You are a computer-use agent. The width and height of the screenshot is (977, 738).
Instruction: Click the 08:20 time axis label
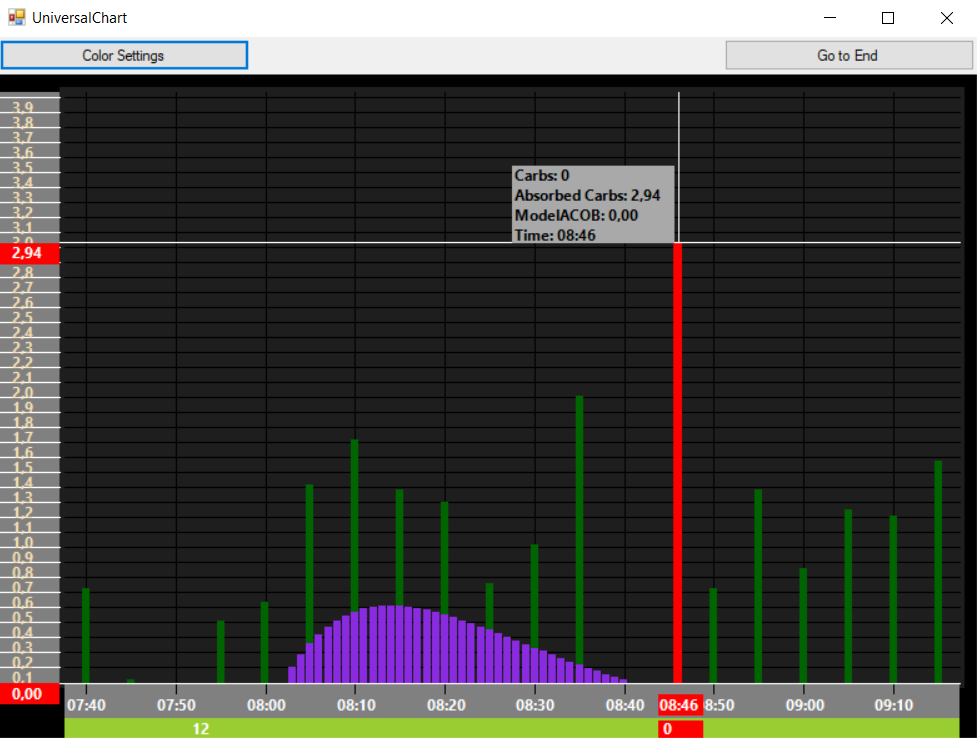(x=446, y=705)
